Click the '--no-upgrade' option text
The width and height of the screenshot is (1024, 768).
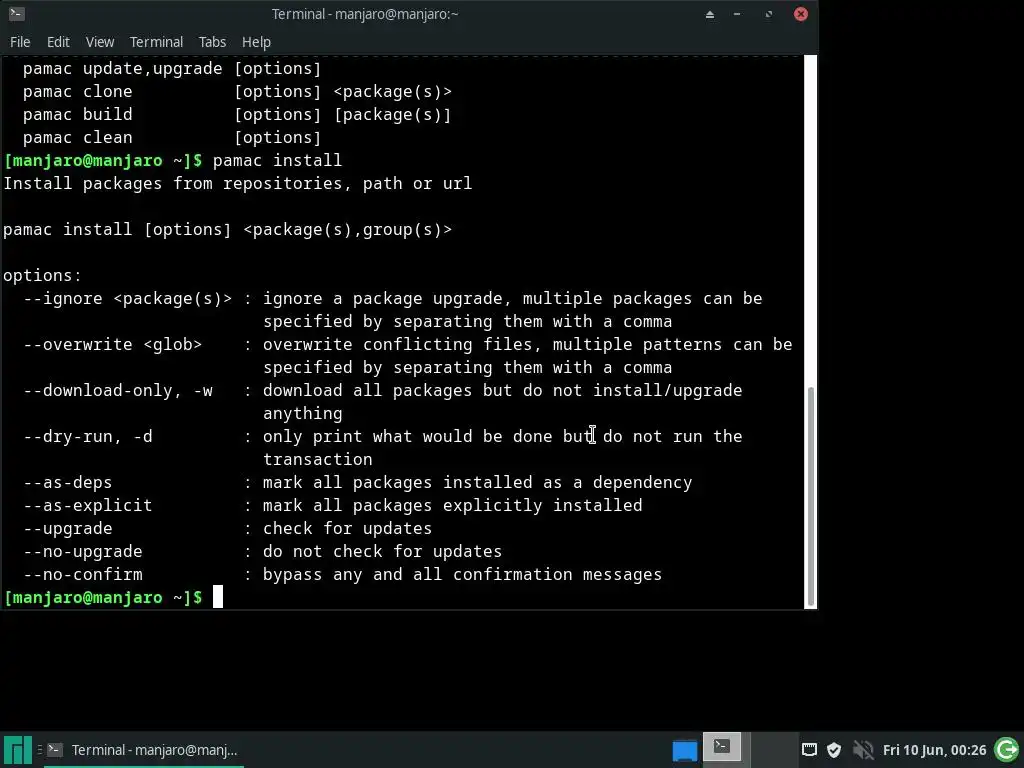(x=83, y=551)
